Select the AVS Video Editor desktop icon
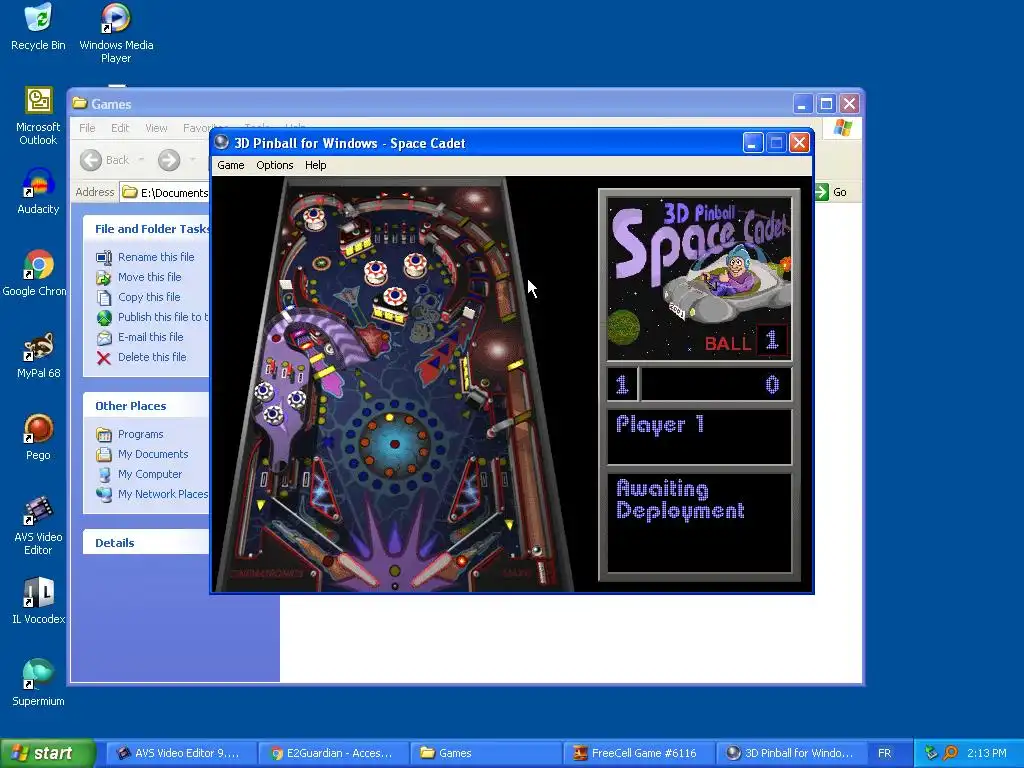The image size is (1024, 768). 38,526
